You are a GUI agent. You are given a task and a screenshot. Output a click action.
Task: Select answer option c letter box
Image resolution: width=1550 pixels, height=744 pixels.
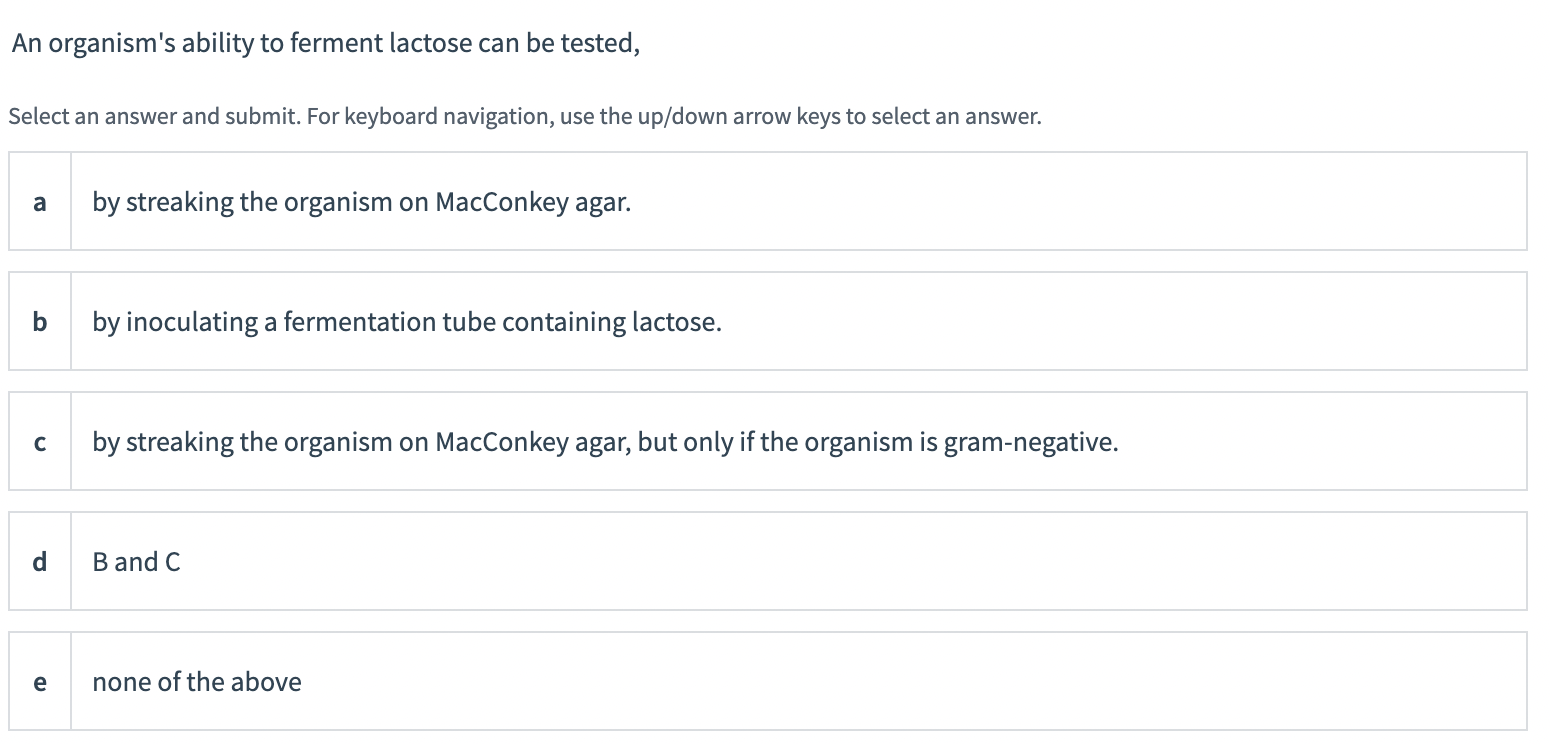tap(40, 442)
